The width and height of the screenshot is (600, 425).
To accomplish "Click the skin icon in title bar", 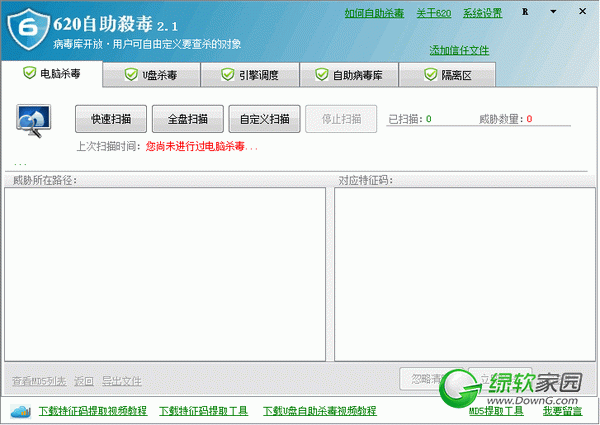I will tap(525, 12).
